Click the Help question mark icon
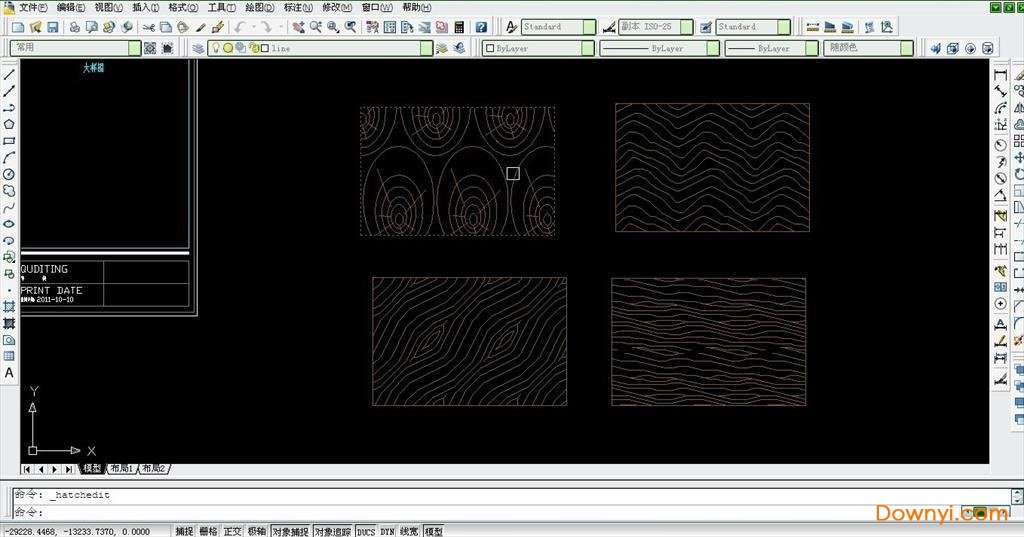 [481, 27]
